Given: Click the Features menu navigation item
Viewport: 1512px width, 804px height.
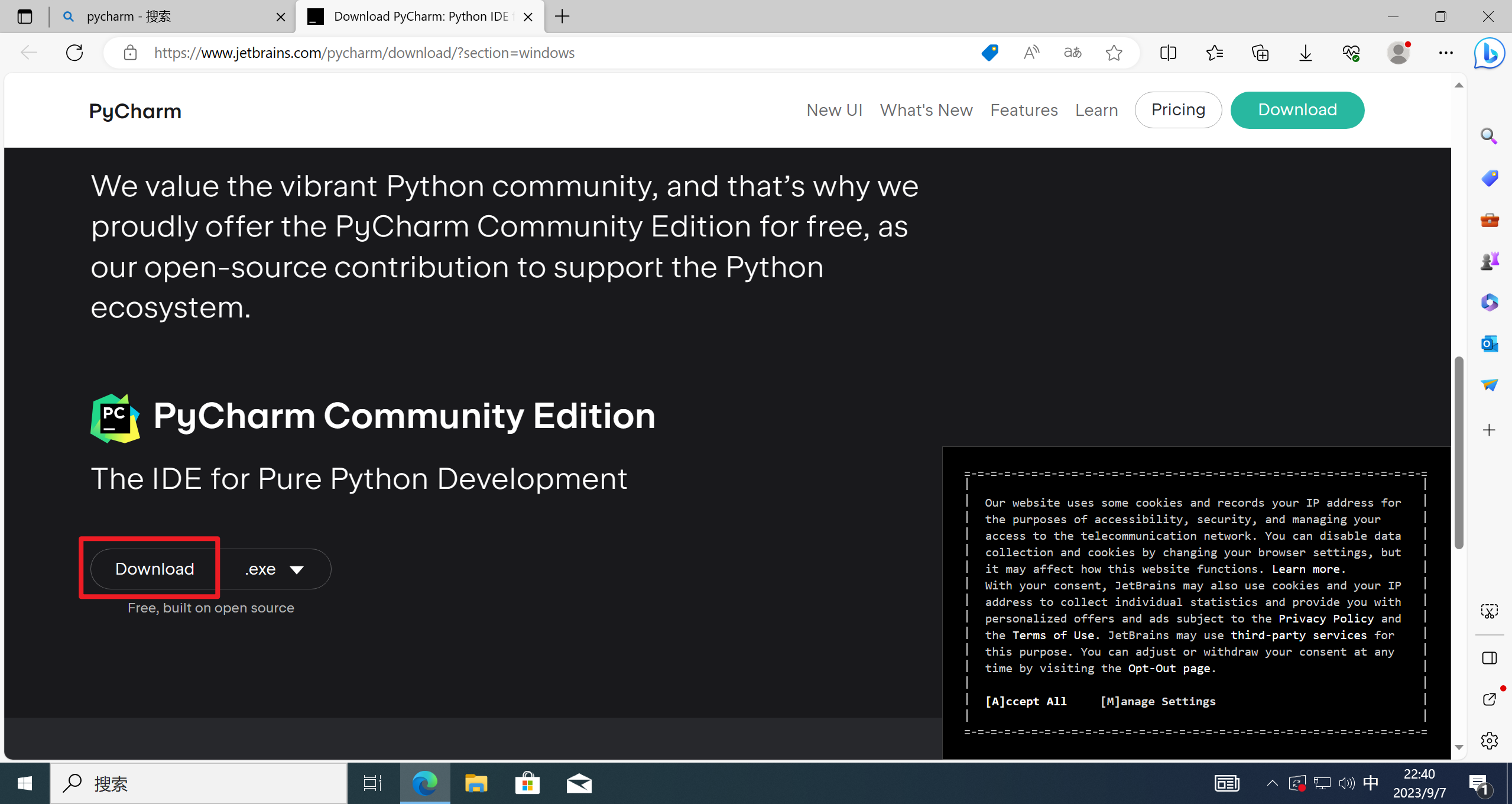Looking at the screenshot, I should [1023, 110].
